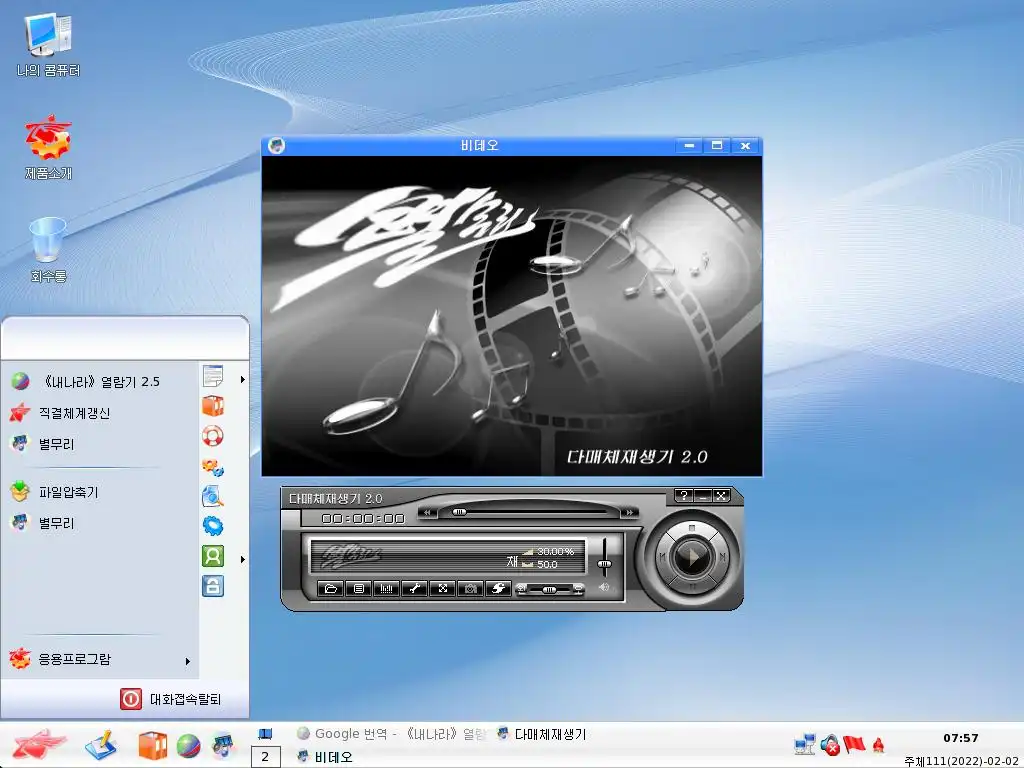Screen dimensions: 1024x768
Task: Click the 50.0 balance readout
Action: click(547, 564)
